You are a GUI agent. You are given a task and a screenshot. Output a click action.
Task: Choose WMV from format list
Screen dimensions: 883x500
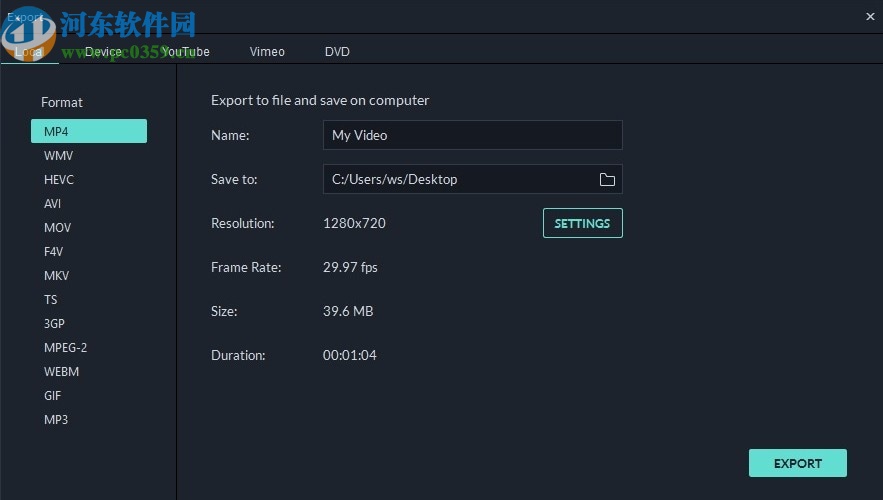[x=58, y=155]
